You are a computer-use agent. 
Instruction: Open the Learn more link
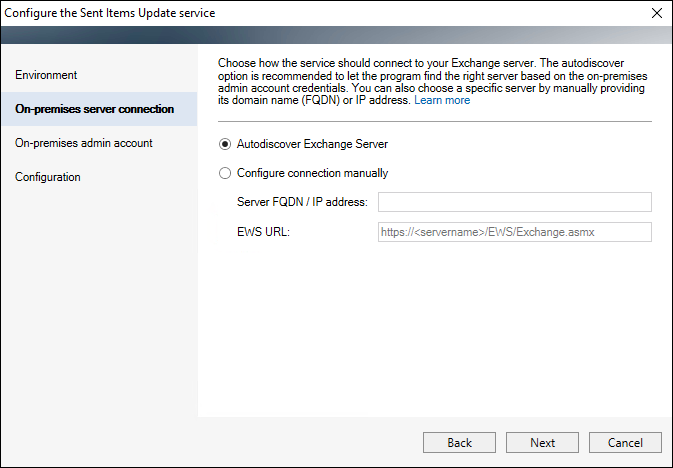(x=442, y=100)
